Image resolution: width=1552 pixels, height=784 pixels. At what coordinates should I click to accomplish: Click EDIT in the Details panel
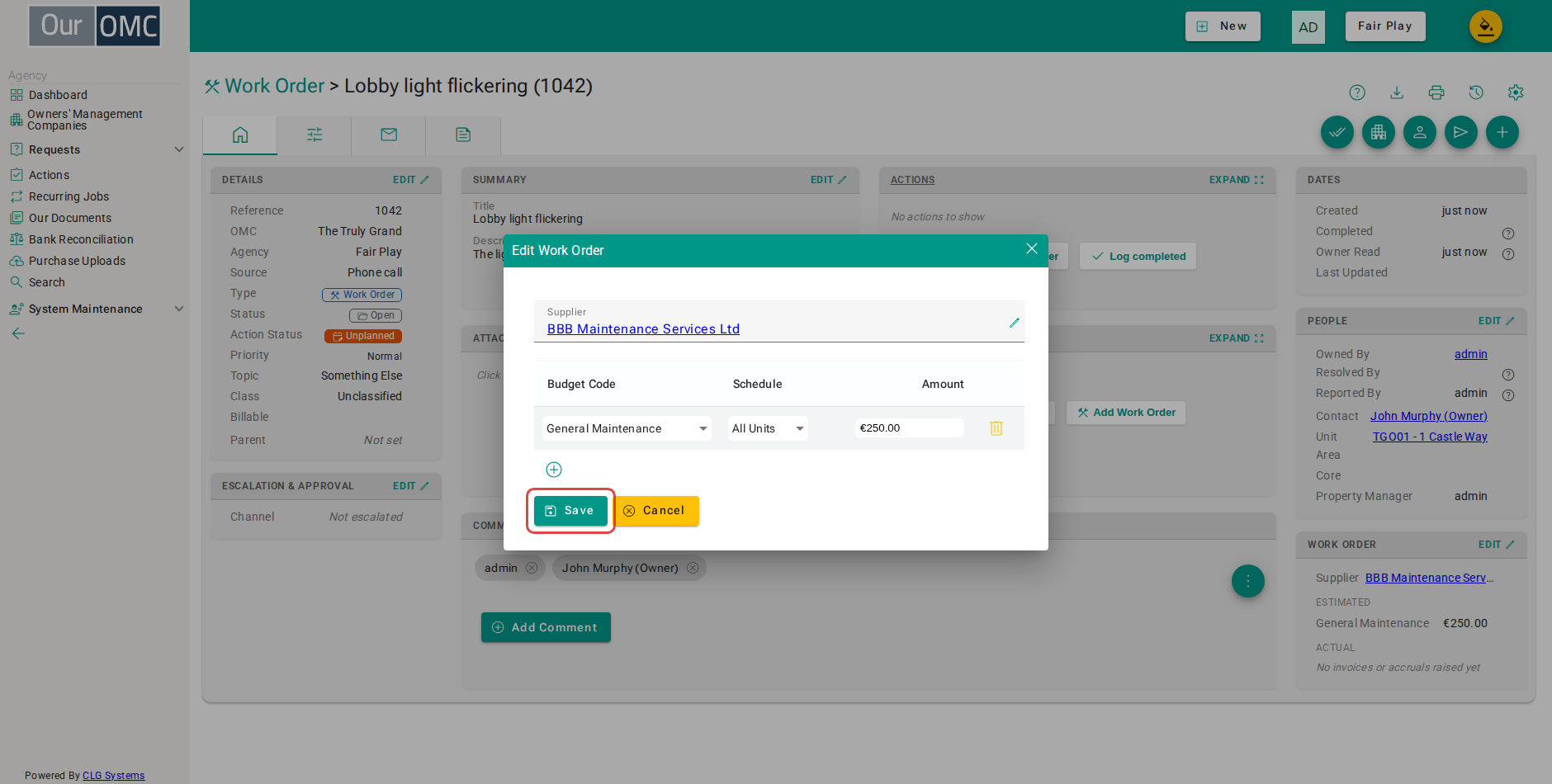[410, 180]
